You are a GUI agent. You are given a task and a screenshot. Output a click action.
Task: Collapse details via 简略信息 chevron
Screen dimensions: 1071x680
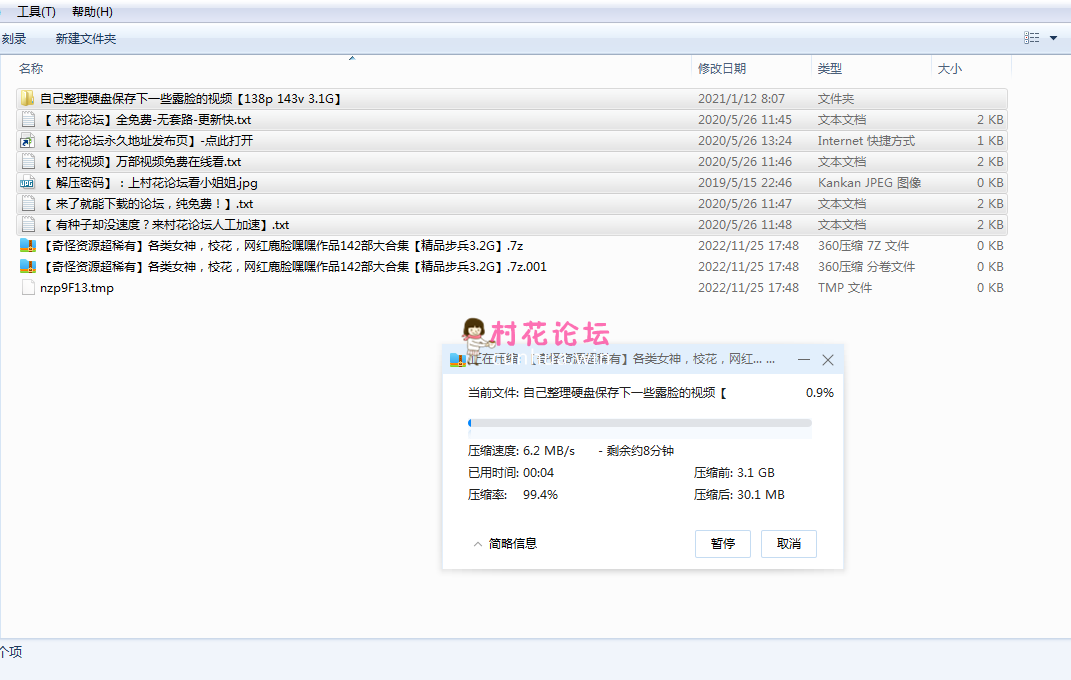[x=478, y=544]
